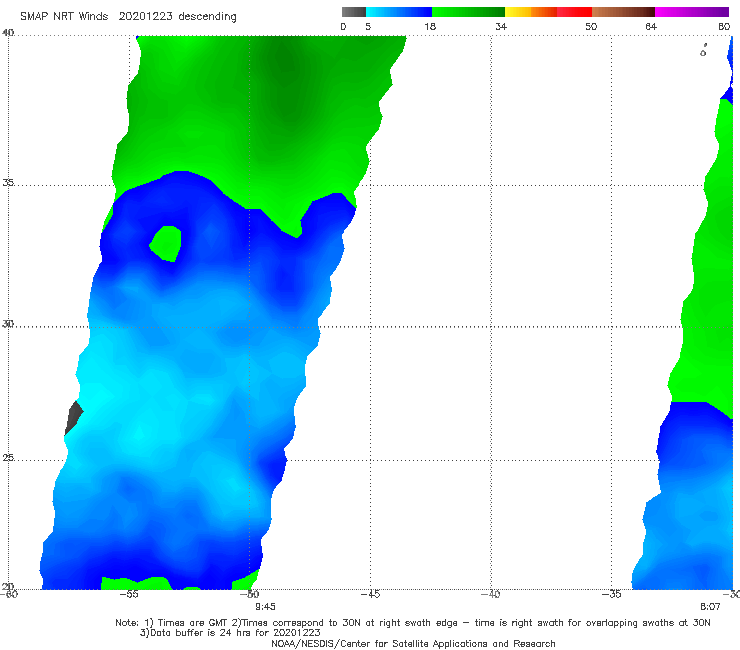Click the latitude label '35' on the left axis
Screen dimensions: 740x650
[8, 183]
